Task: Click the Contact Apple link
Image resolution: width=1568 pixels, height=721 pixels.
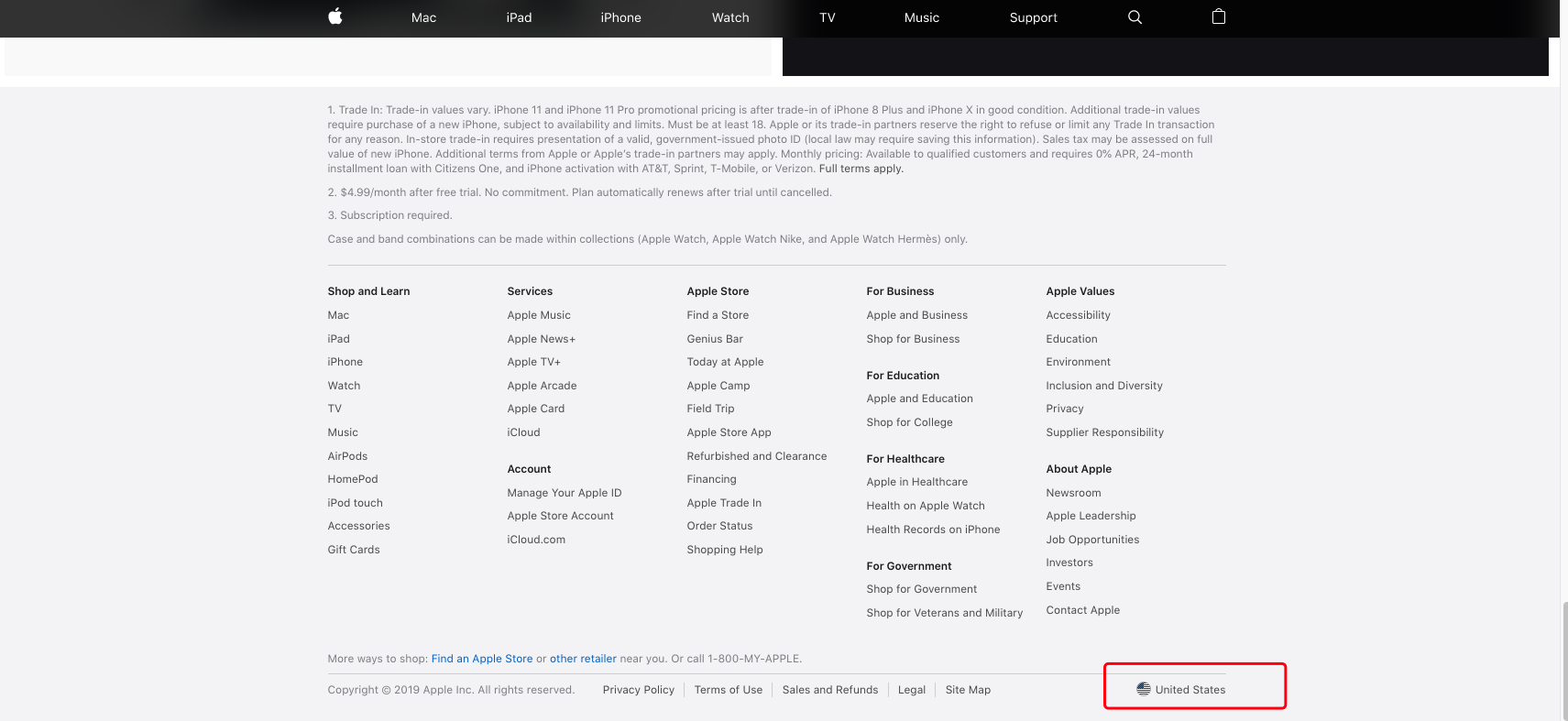Action: point(1083,610)
